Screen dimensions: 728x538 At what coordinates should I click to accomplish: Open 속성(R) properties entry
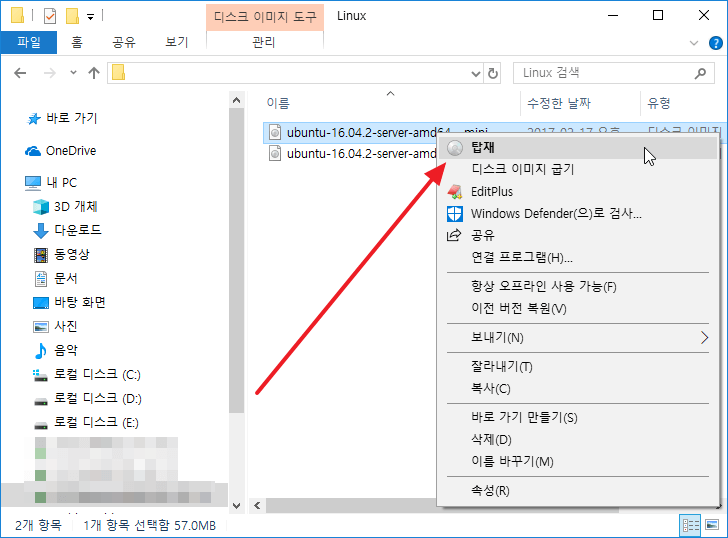pos(578,491)
